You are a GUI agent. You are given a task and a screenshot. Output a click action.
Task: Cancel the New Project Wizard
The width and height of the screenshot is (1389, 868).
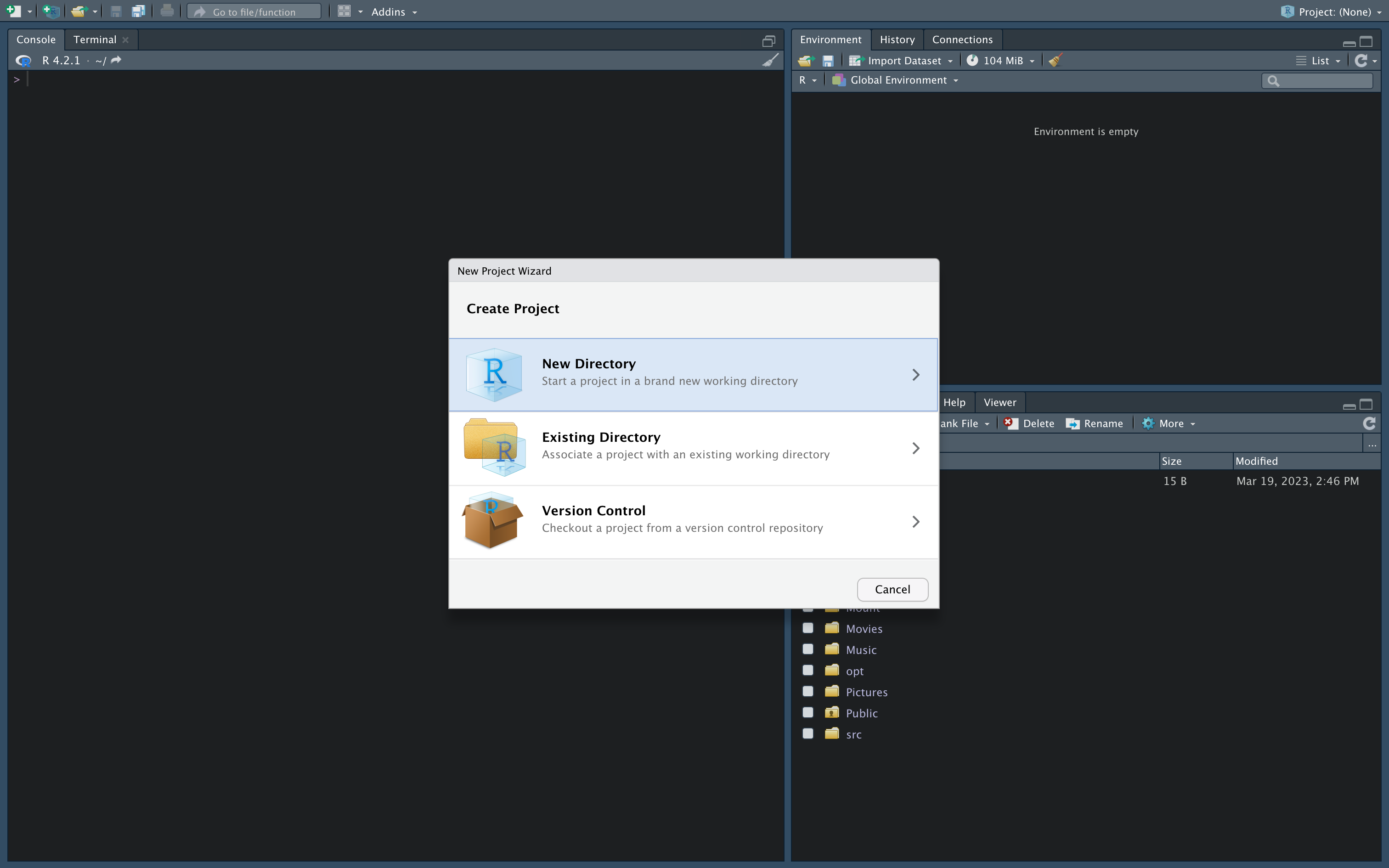(892, 590)
